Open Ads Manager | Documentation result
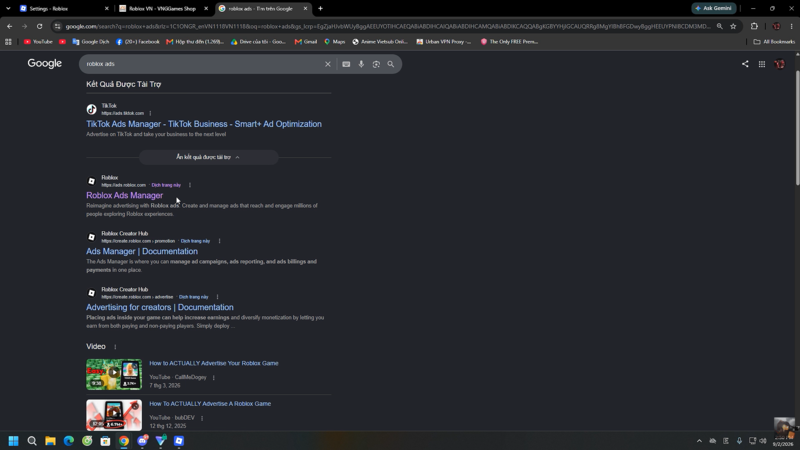The height and width of the screenshot is (450, 800). point(142,252)
